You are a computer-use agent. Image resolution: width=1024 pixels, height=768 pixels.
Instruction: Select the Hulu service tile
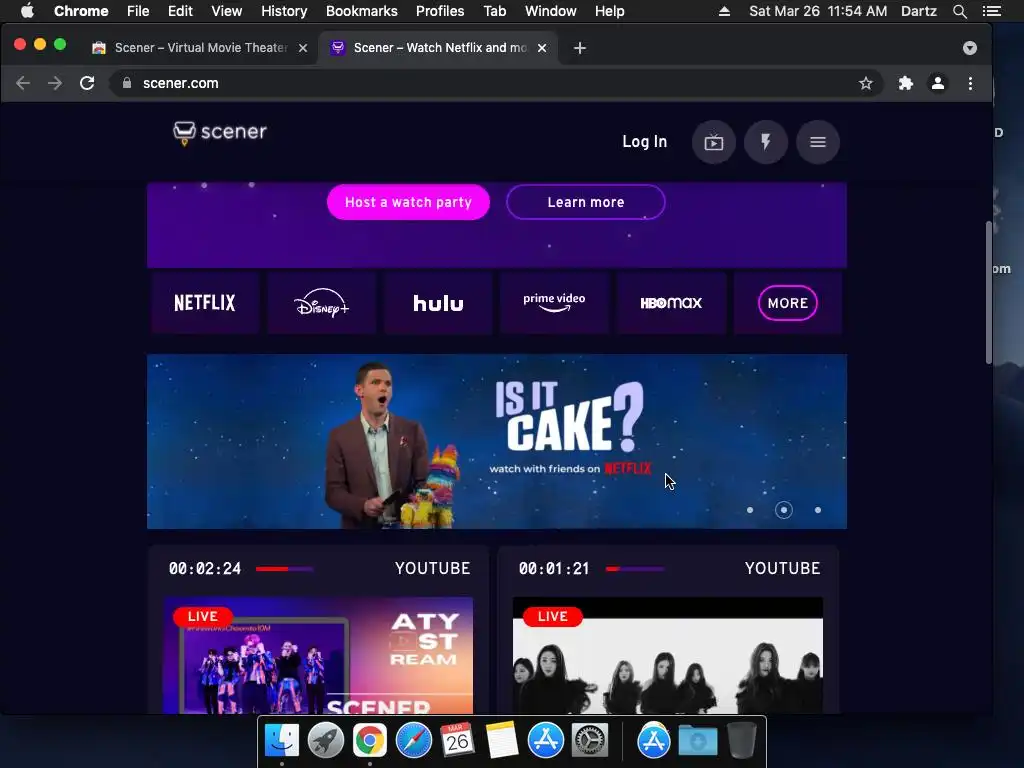438,303
